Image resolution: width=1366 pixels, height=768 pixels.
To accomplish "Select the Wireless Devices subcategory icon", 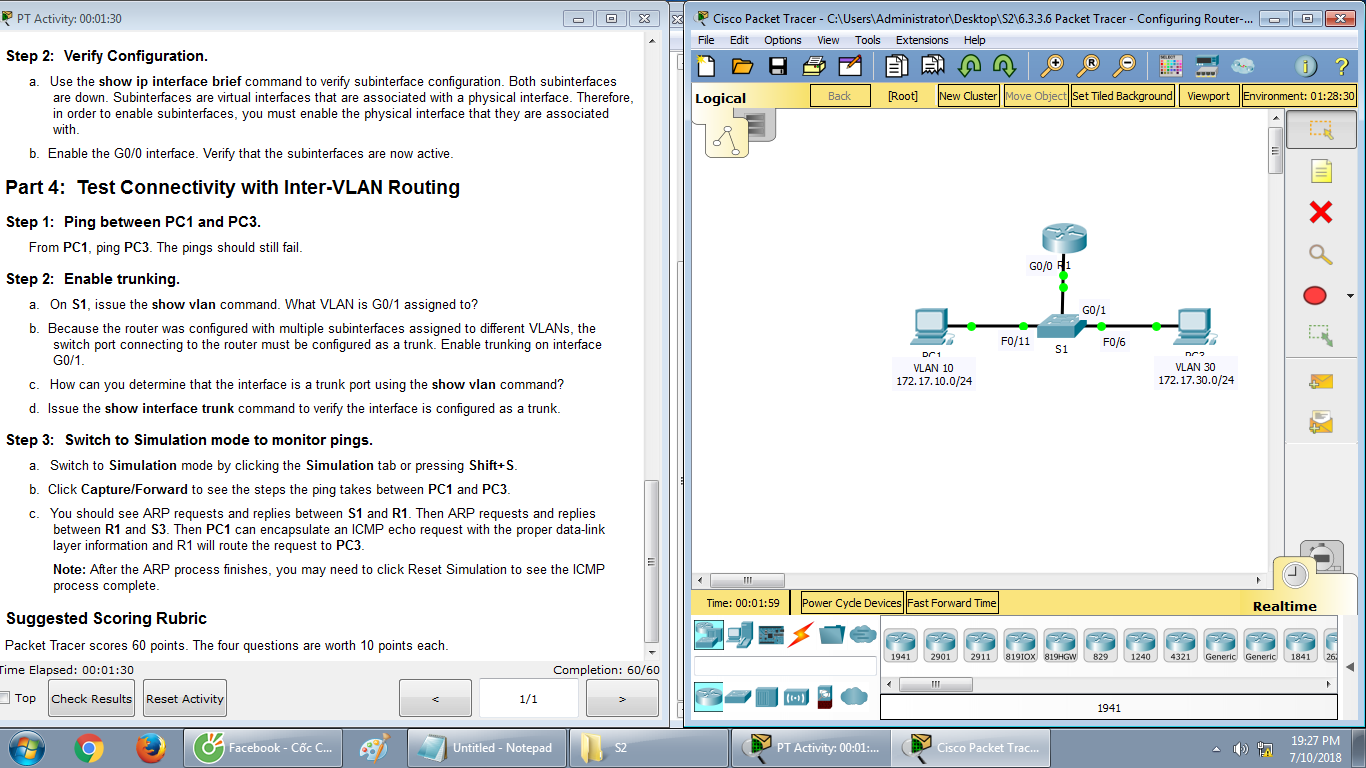I will [796, 696].
